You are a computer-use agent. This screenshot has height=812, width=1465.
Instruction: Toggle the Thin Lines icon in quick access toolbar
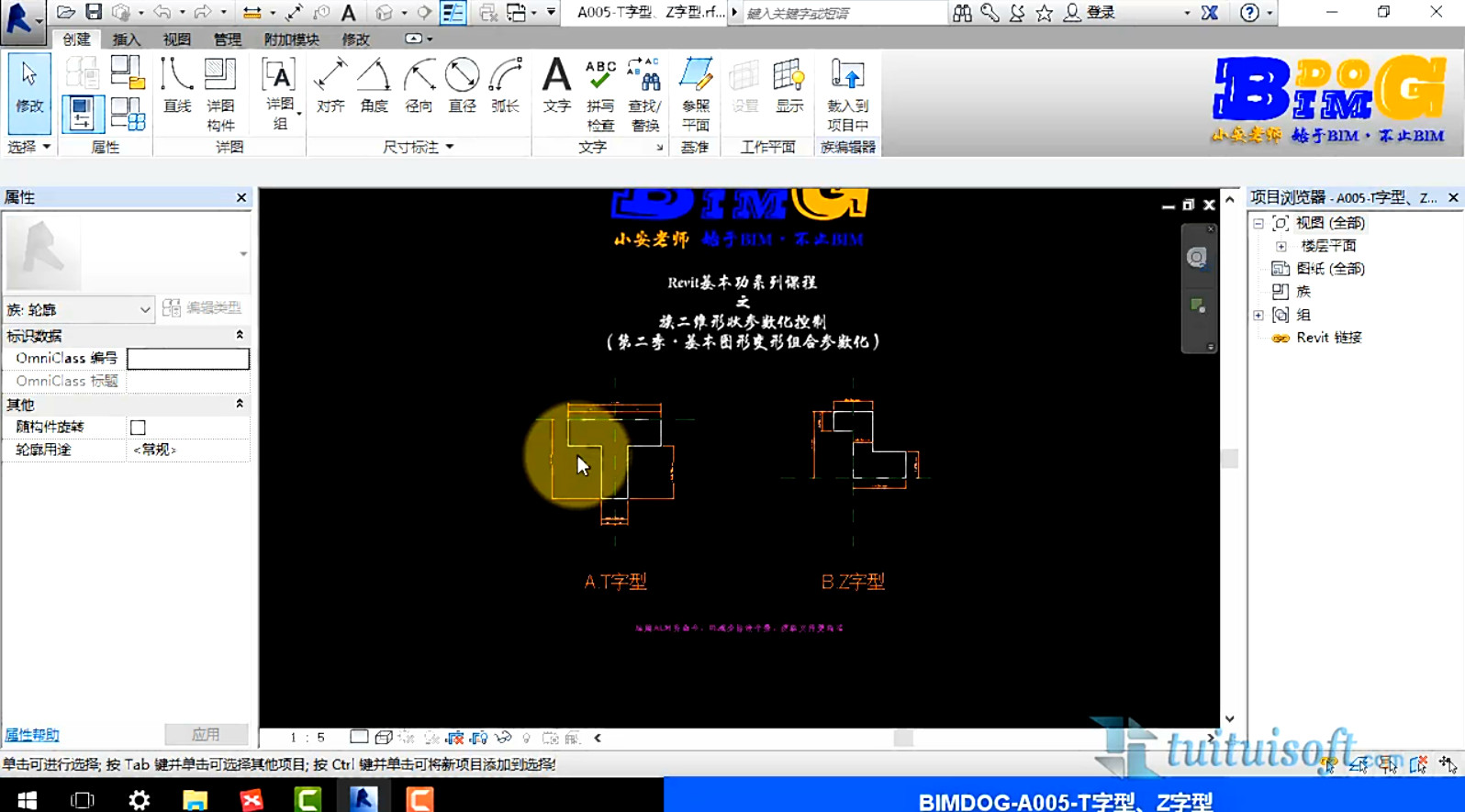pyautogui.click(x=453, y=13)
